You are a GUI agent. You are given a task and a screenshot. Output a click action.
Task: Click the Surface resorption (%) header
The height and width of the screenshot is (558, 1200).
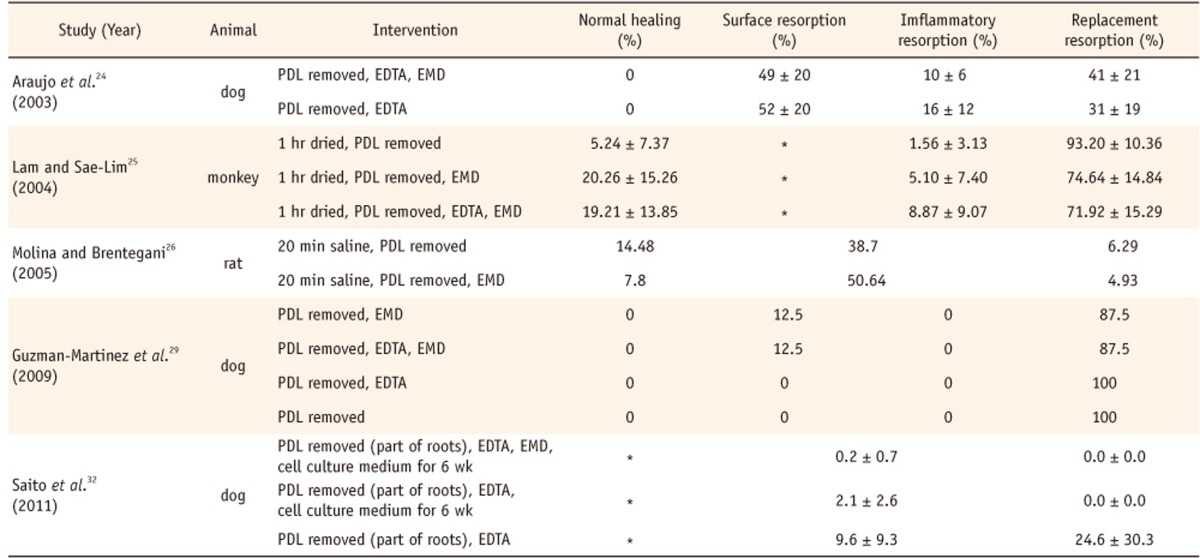pos(776,29)
